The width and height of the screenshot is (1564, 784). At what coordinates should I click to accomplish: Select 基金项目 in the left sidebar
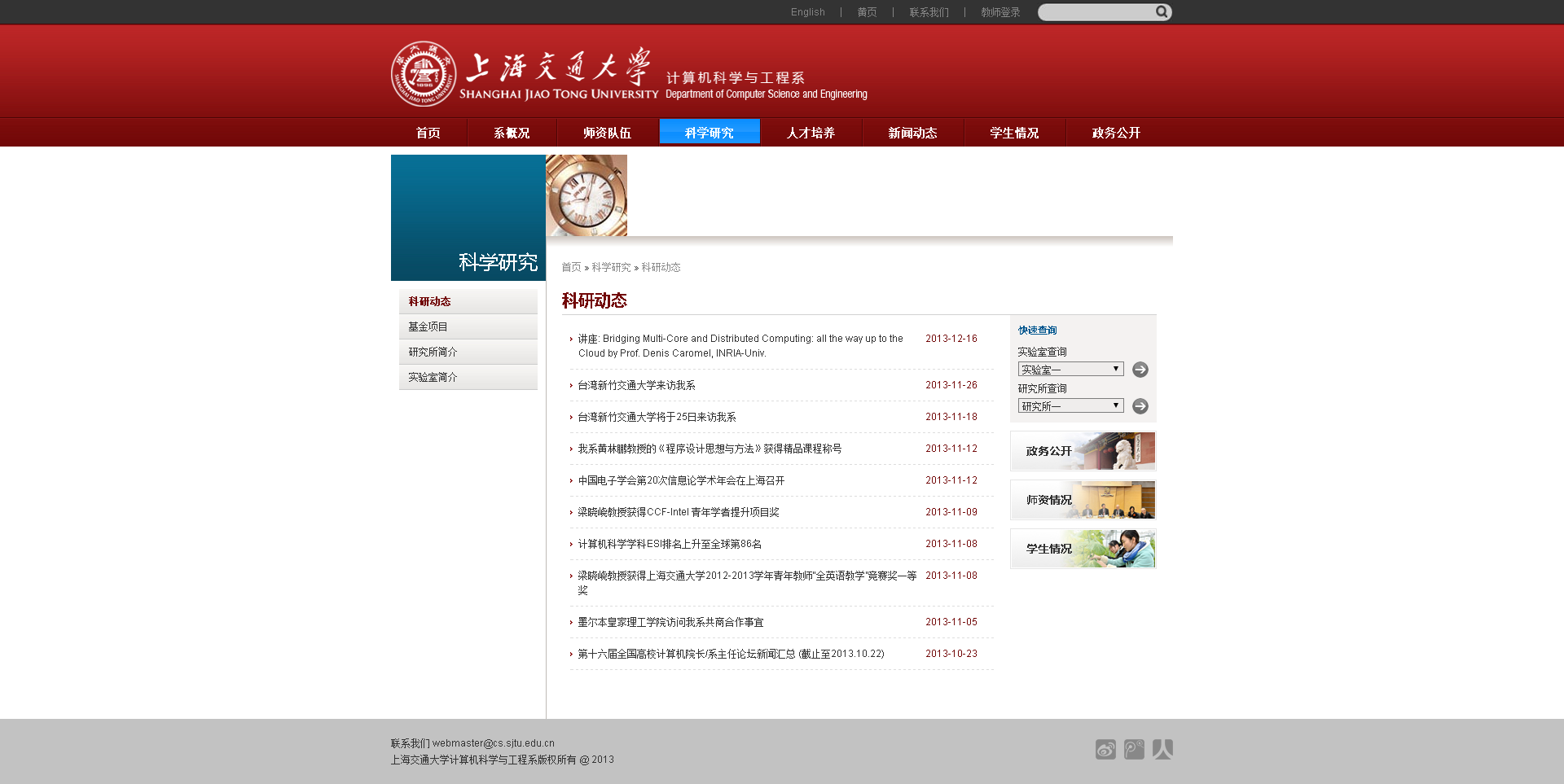coord(428,326)
